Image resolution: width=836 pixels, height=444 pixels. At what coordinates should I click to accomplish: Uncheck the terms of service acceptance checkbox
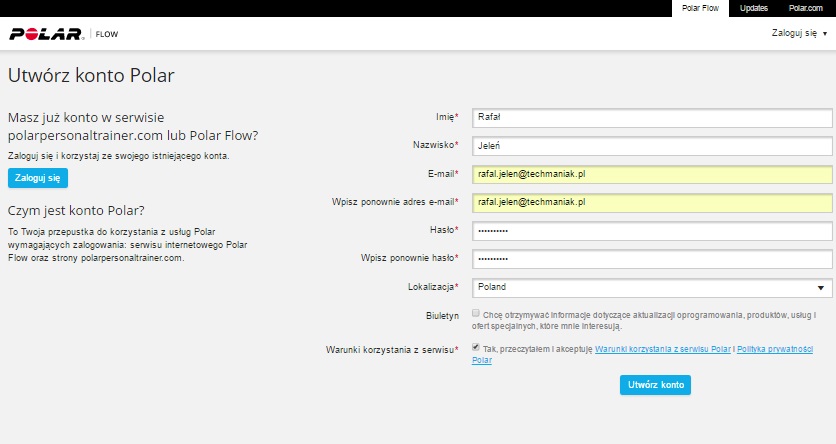(475, 348)
